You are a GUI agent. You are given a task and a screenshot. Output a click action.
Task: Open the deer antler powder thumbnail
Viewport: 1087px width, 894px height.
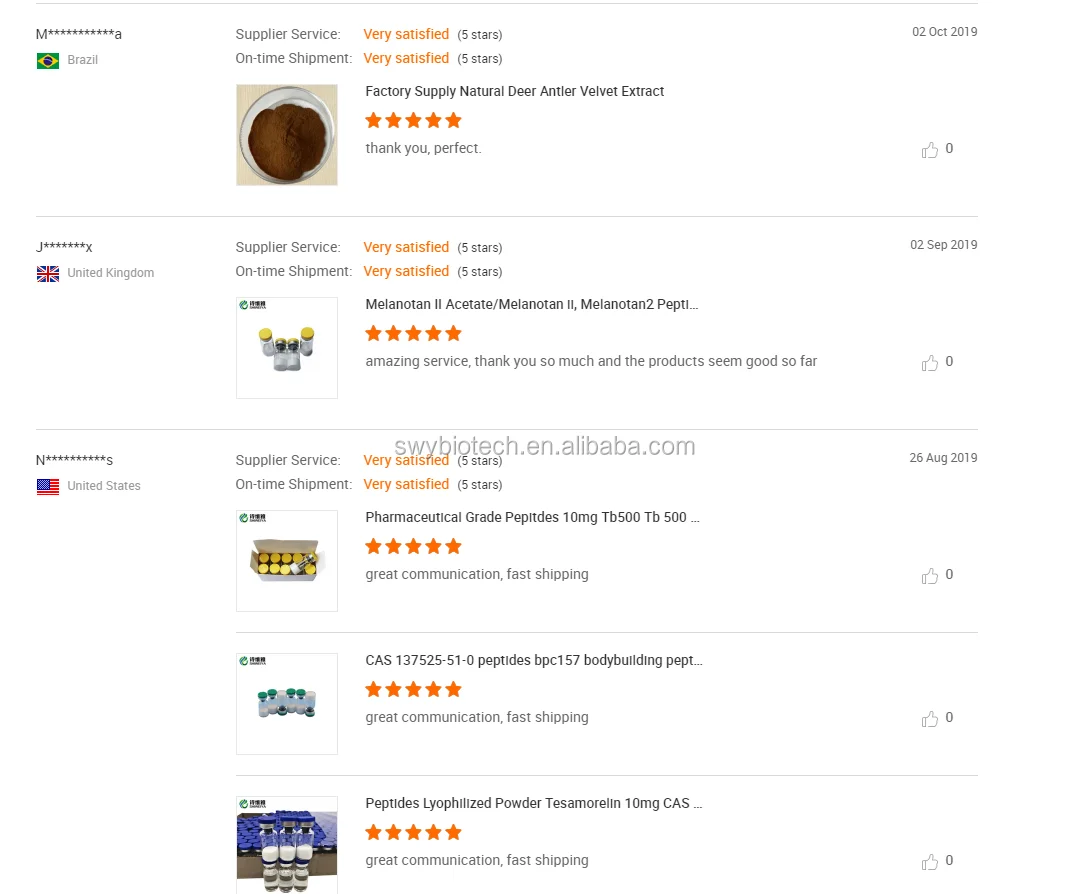click(287, 135)
